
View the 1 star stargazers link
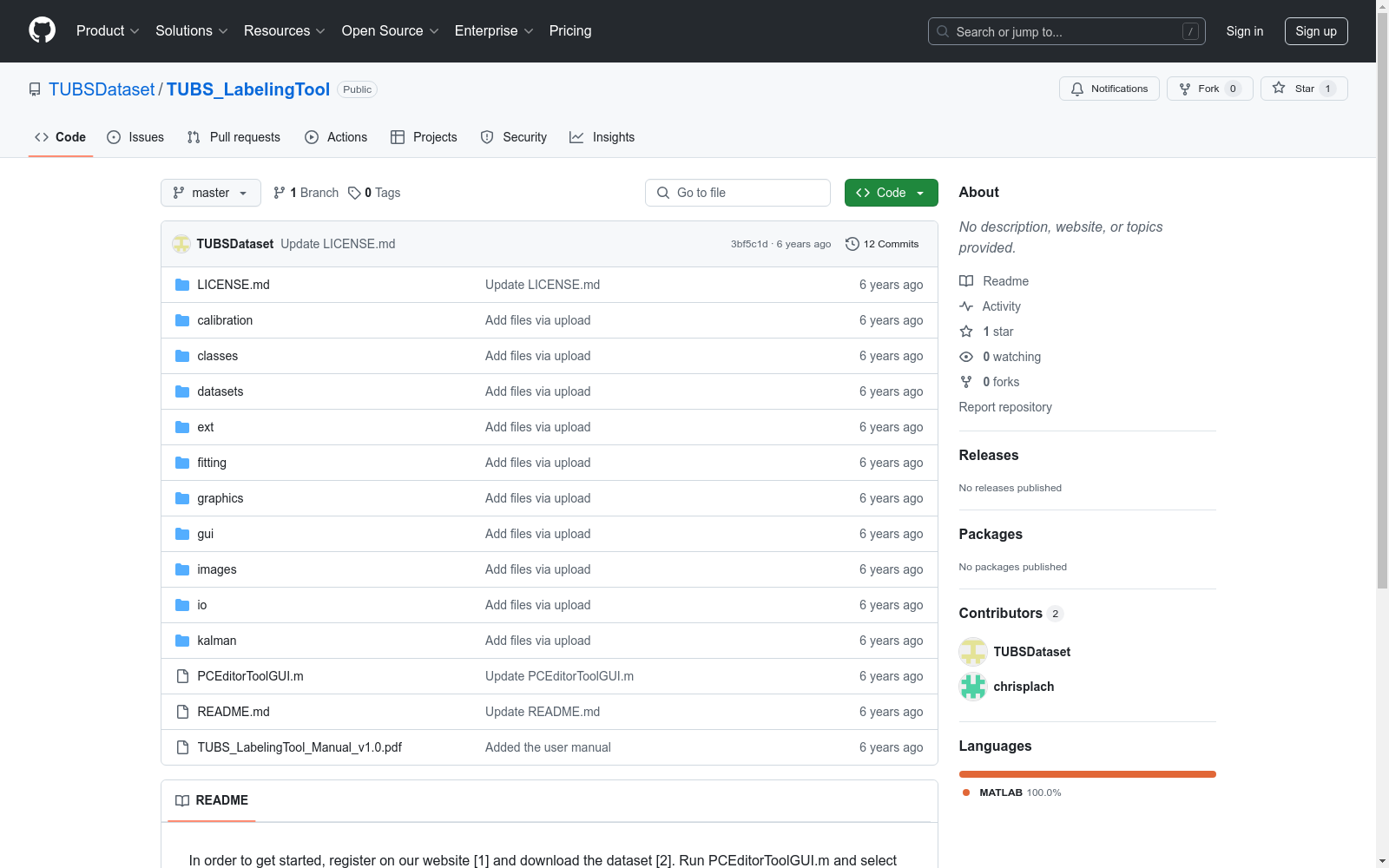(987, 332)
